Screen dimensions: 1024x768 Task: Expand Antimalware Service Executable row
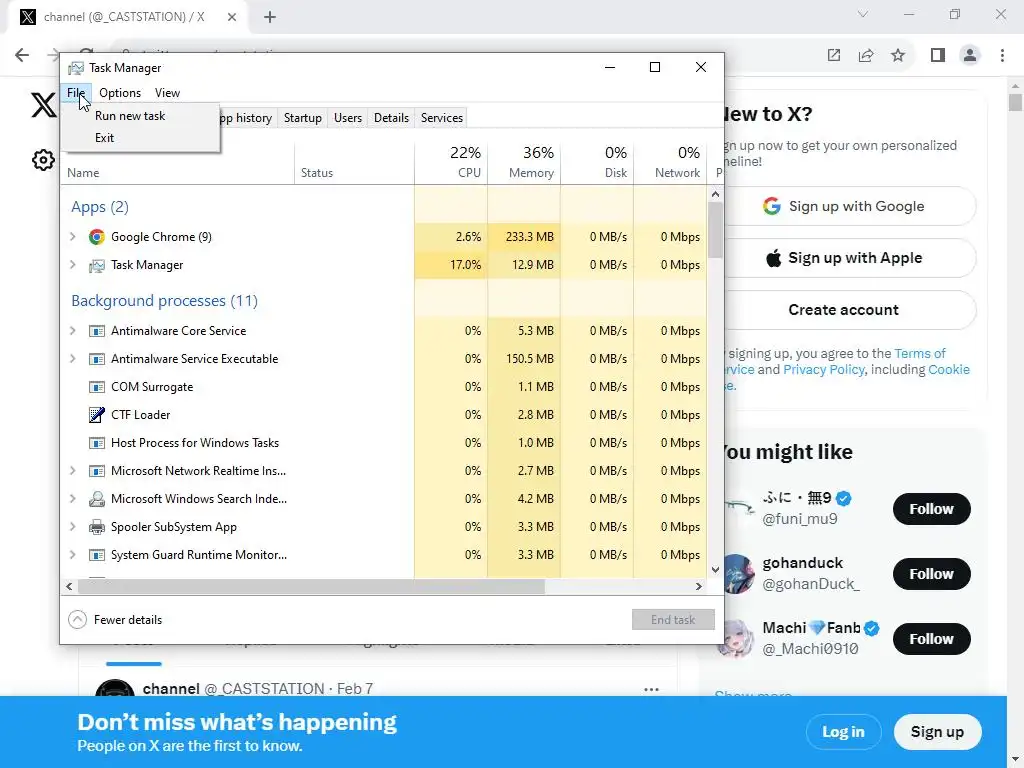[x=72, y=359]
